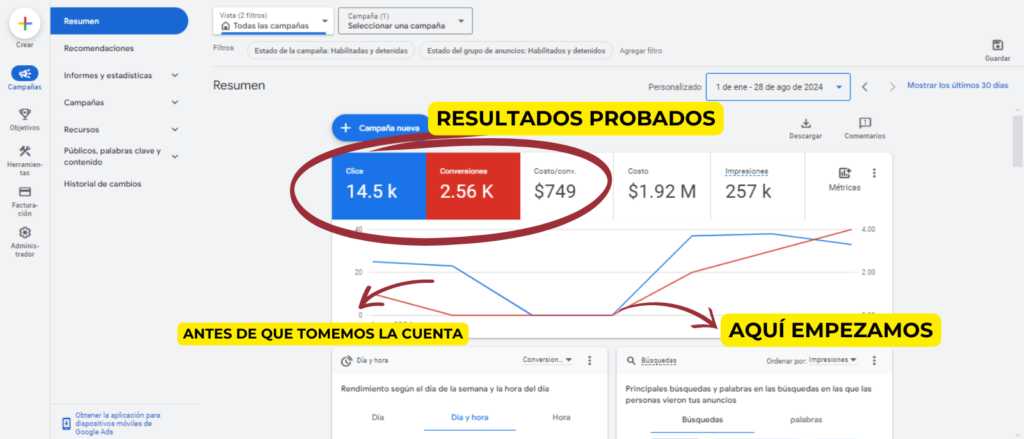Select the Clics metric card
This screenshot has width=1024, height=439.
pos(379,185)
